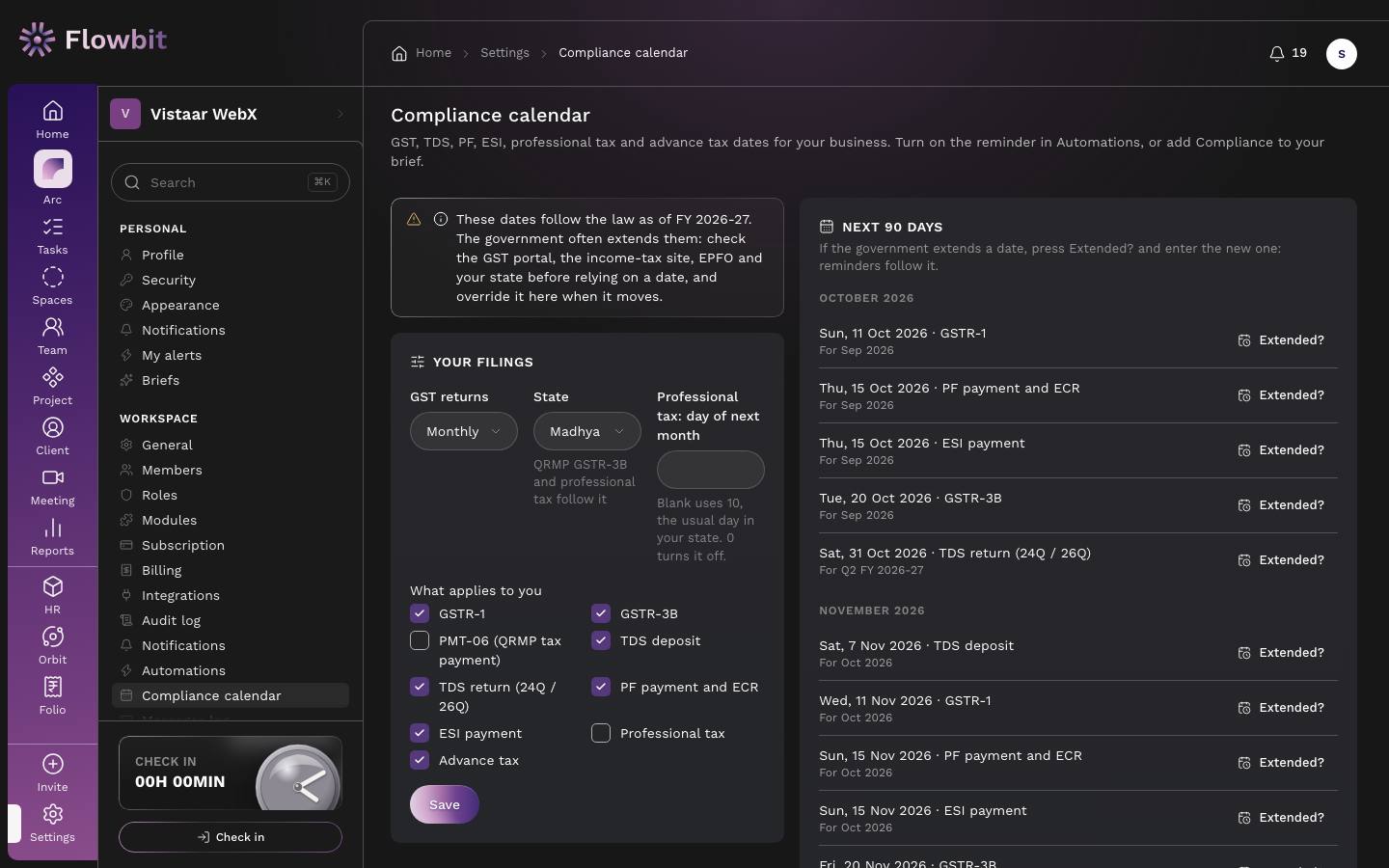Click the Check in button
The image size is (1389, 868).
click(231, 837)
